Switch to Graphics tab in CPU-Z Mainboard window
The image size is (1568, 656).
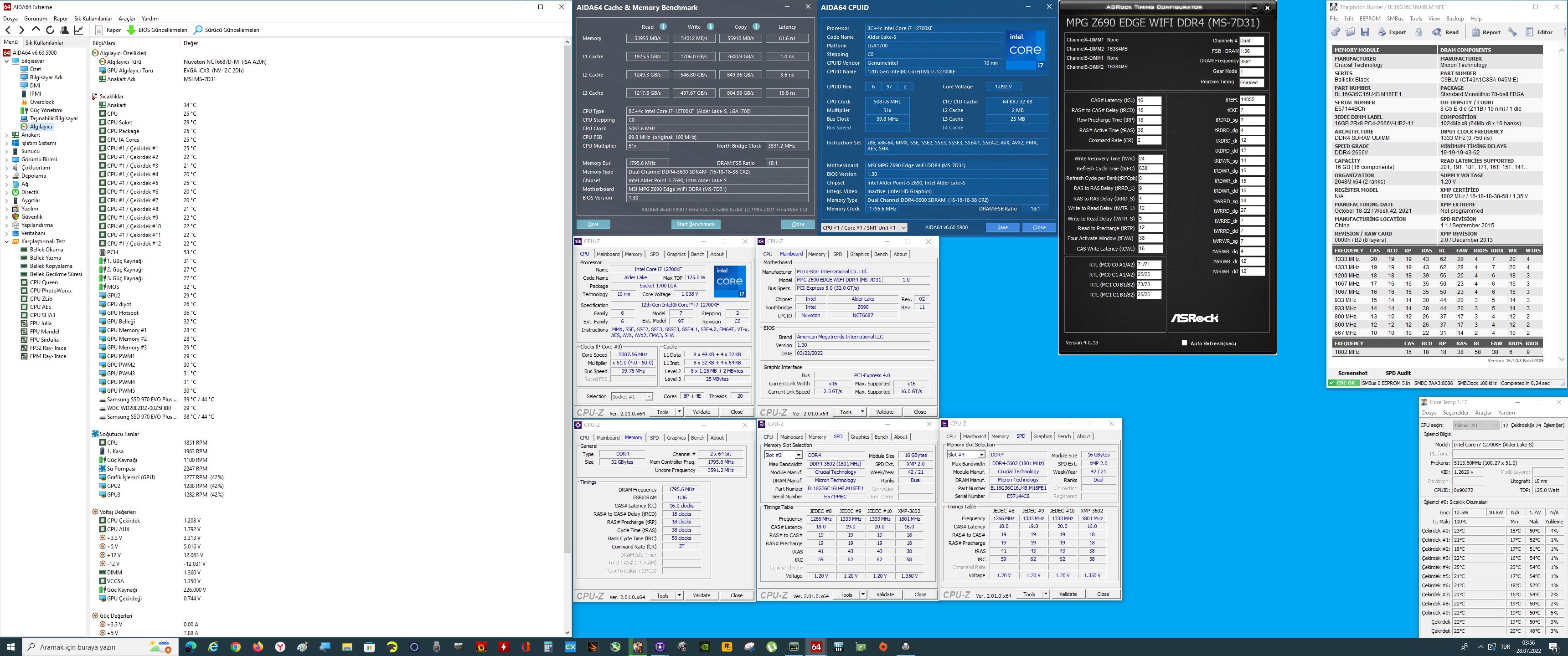pos(859,254)
